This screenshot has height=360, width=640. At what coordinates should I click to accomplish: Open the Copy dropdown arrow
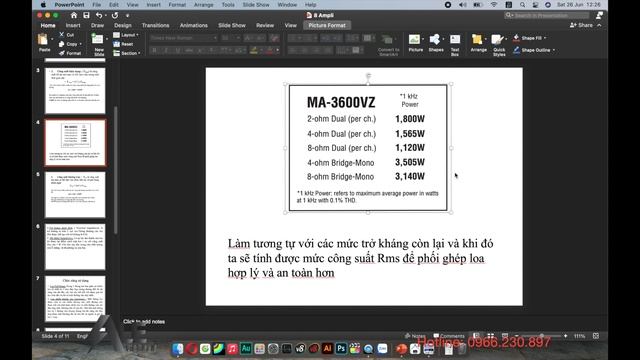80,44
